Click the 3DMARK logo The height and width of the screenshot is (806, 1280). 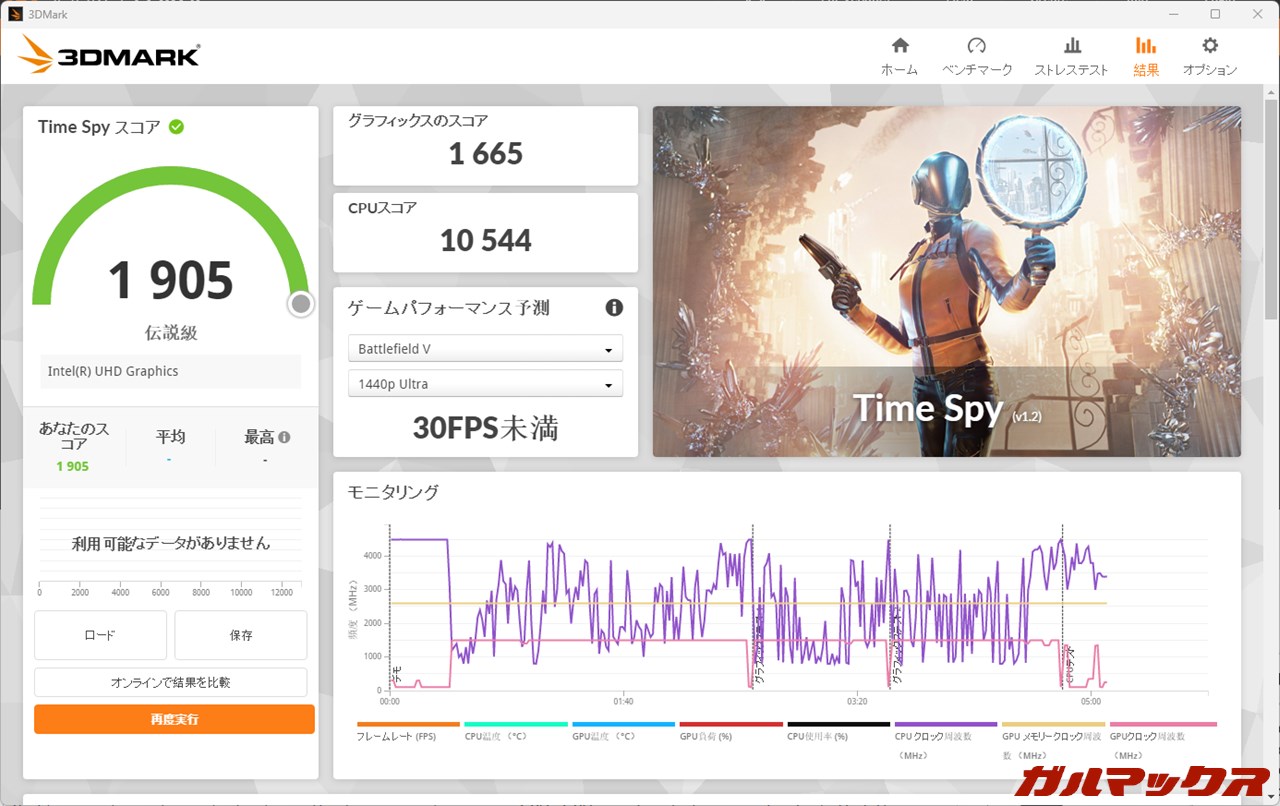109,55
